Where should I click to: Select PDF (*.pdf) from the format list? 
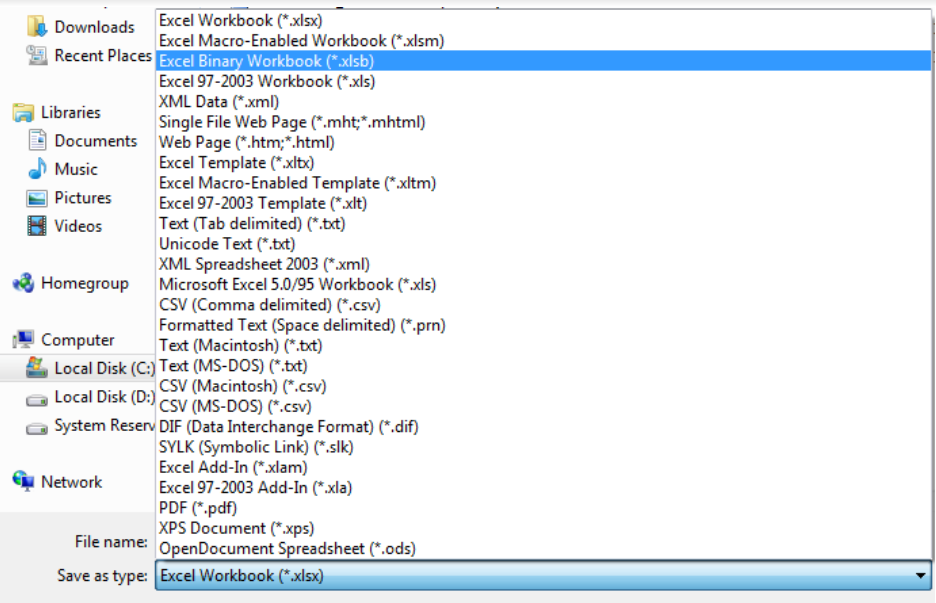(x=199, y=507)
